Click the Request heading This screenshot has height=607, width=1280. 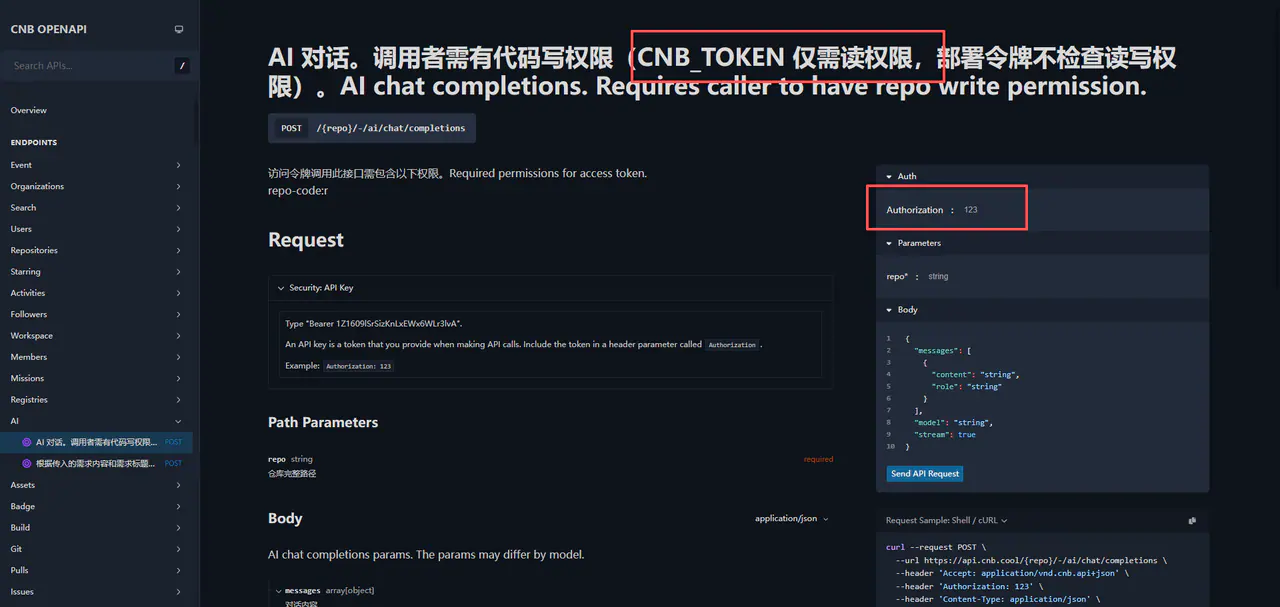pyautogui.click(x=306, y=240)
